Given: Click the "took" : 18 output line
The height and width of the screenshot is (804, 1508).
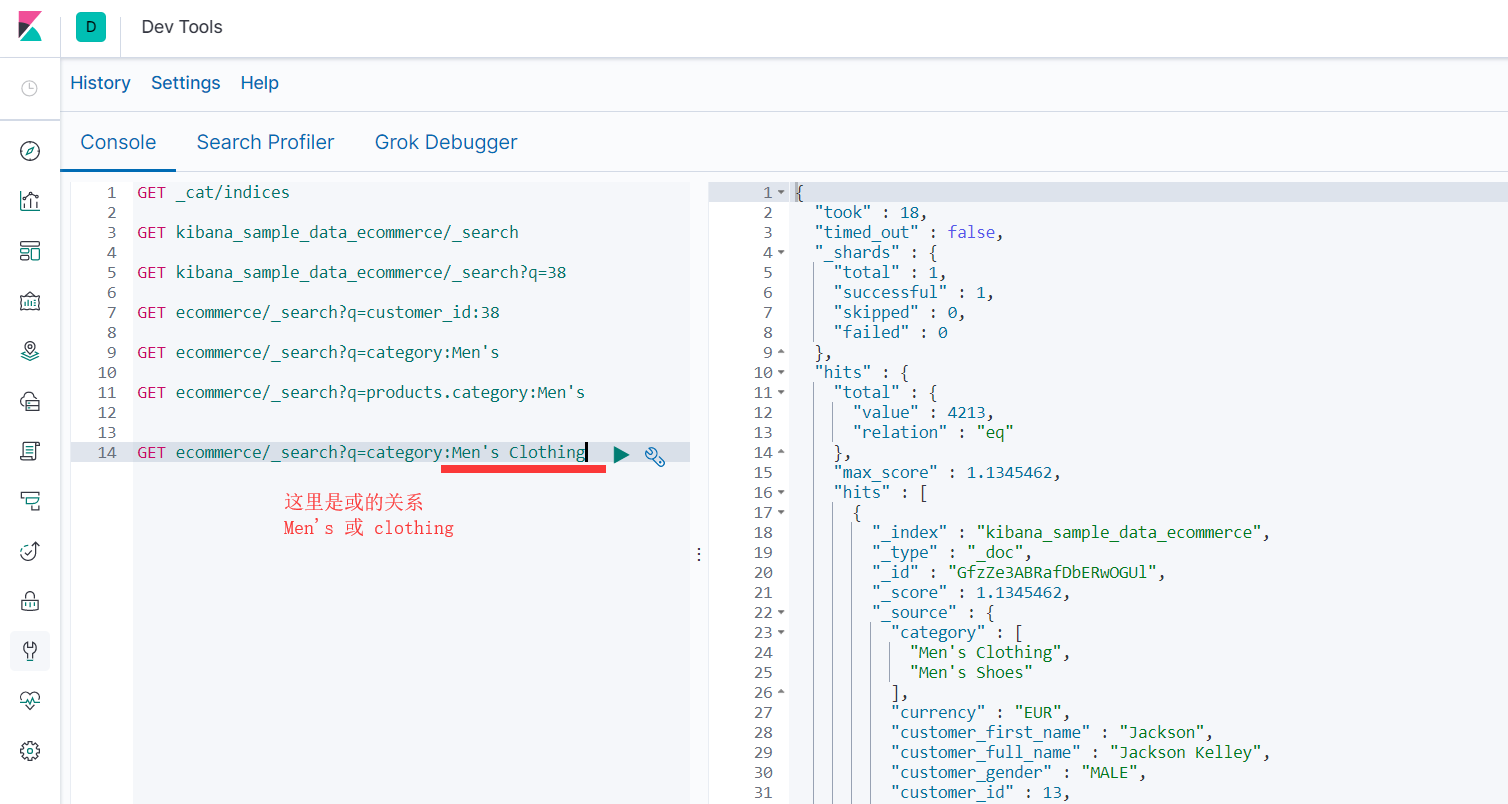Looking at the screenshot, I should 871,212.
